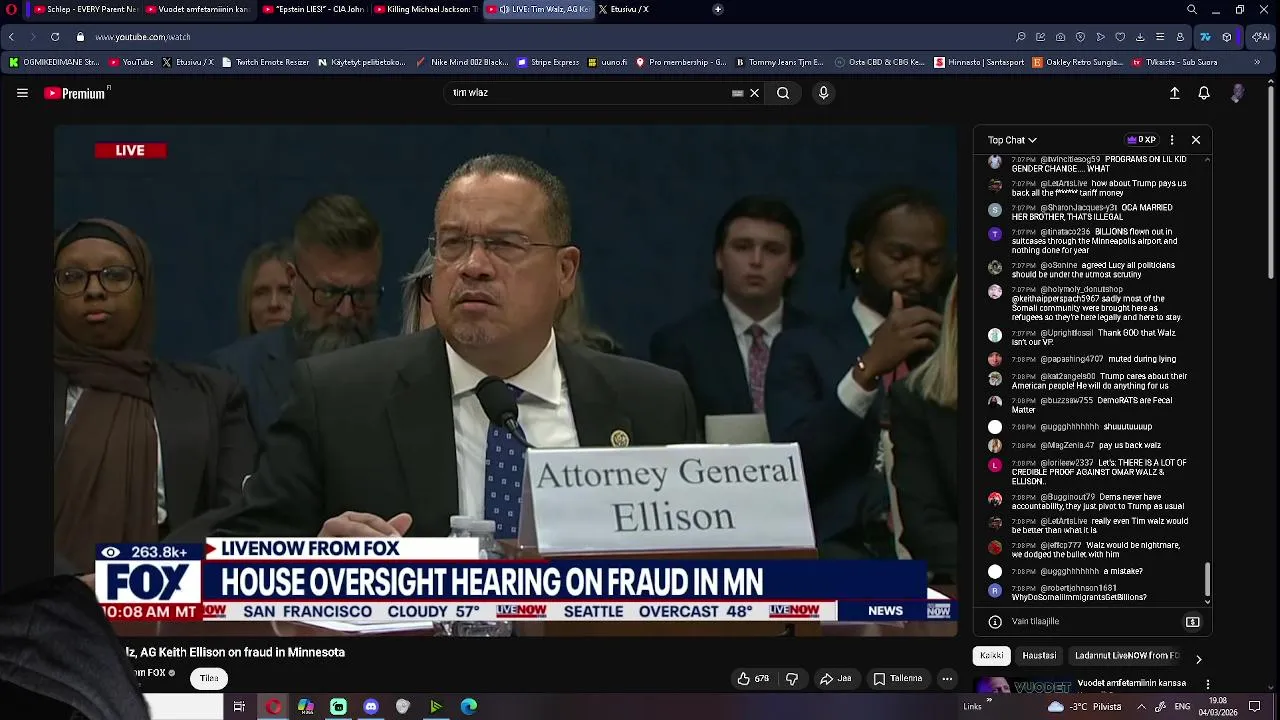Viewport: 1280px width, 720px height.
Task: Switch to the Etusivu / X browser tab
Action: click(x=625, y=9)
